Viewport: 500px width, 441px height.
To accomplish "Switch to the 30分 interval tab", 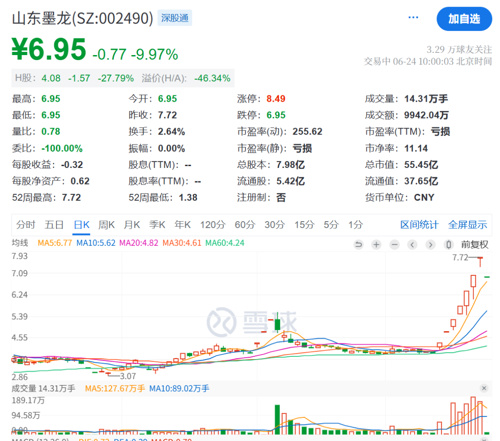I will pos(274,225).
